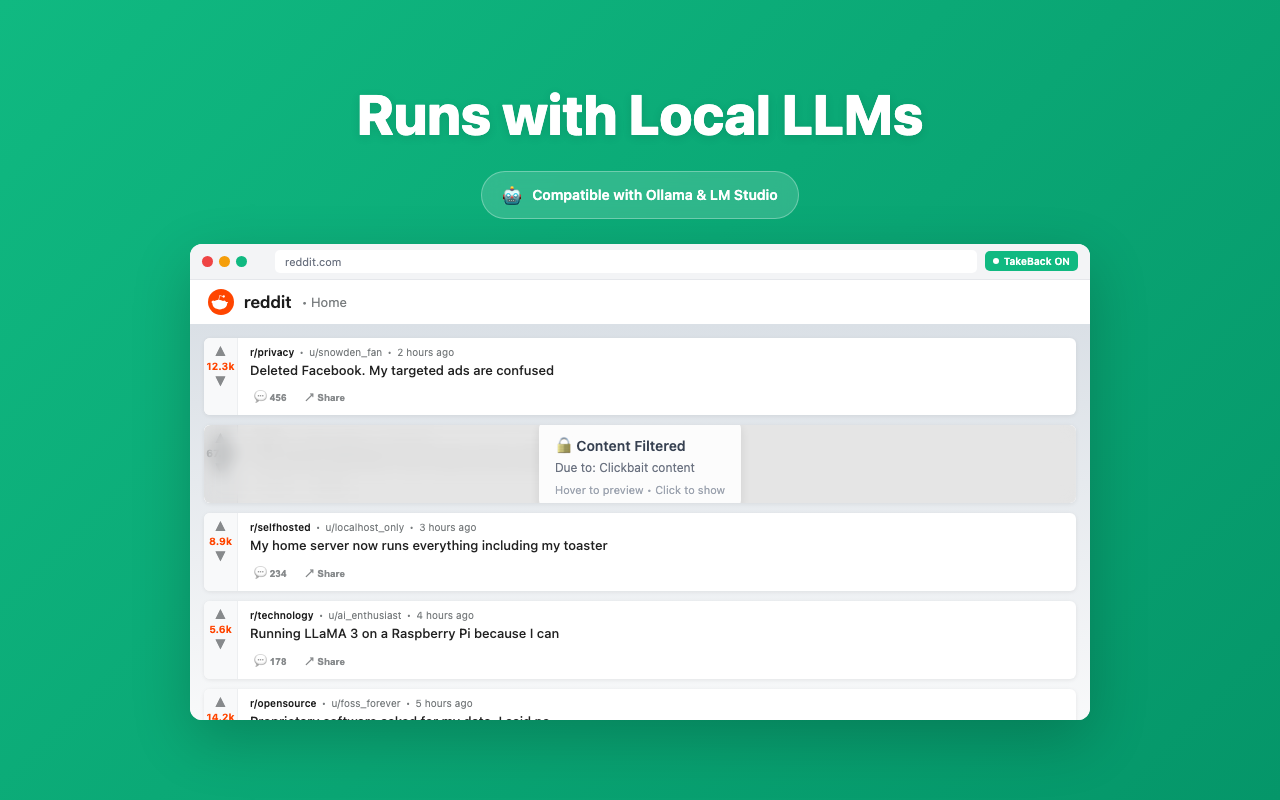Upvote the 'Running LLaMA 3' post
1280x800 pixels.
click(x=221, y=614)
